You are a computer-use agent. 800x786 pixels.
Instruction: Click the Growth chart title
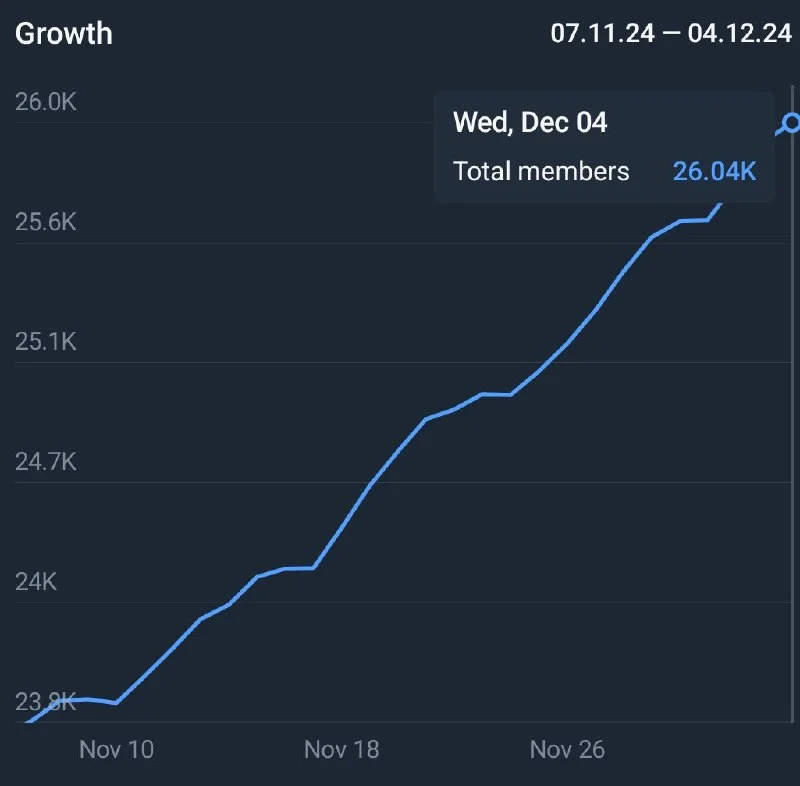coord(64,33)
